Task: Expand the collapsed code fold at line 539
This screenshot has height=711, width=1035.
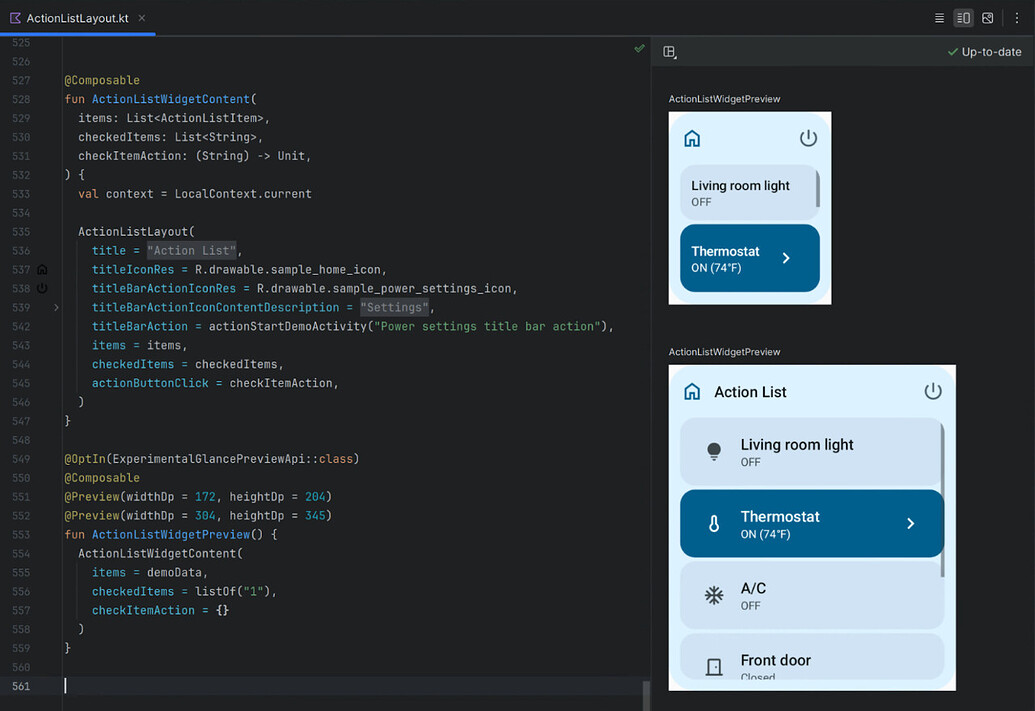Action: [57, 307]
